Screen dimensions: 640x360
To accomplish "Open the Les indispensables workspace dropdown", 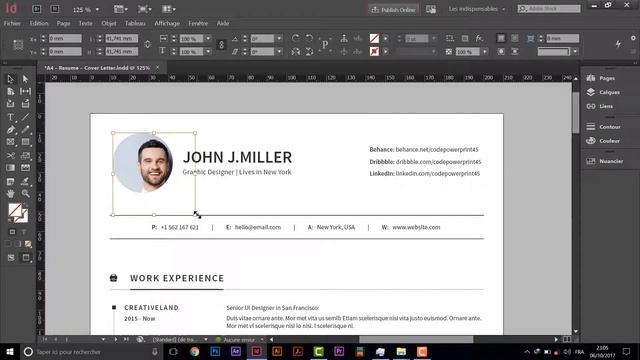I will tap(476, 9).
